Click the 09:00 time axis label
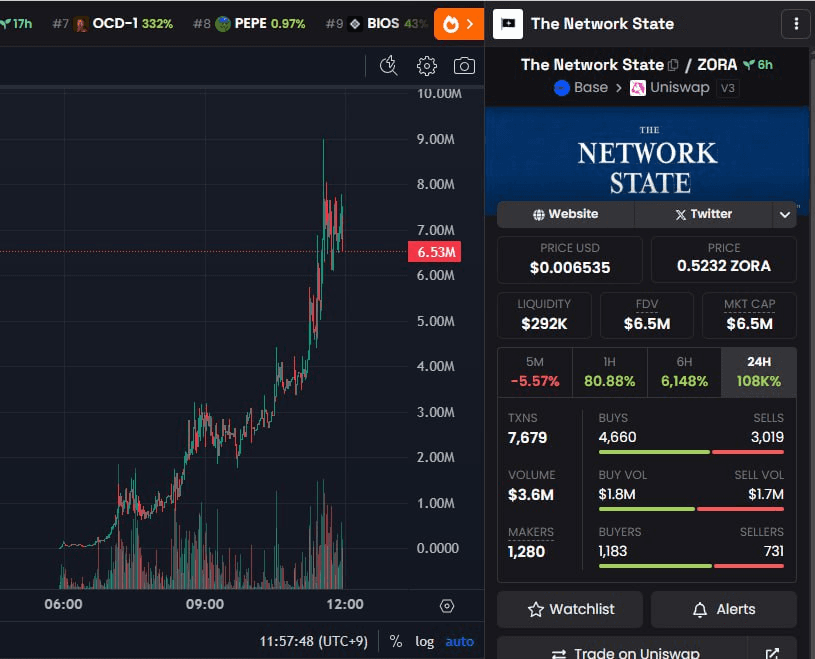This screenshot has height=659, width=815. [205, 604]
